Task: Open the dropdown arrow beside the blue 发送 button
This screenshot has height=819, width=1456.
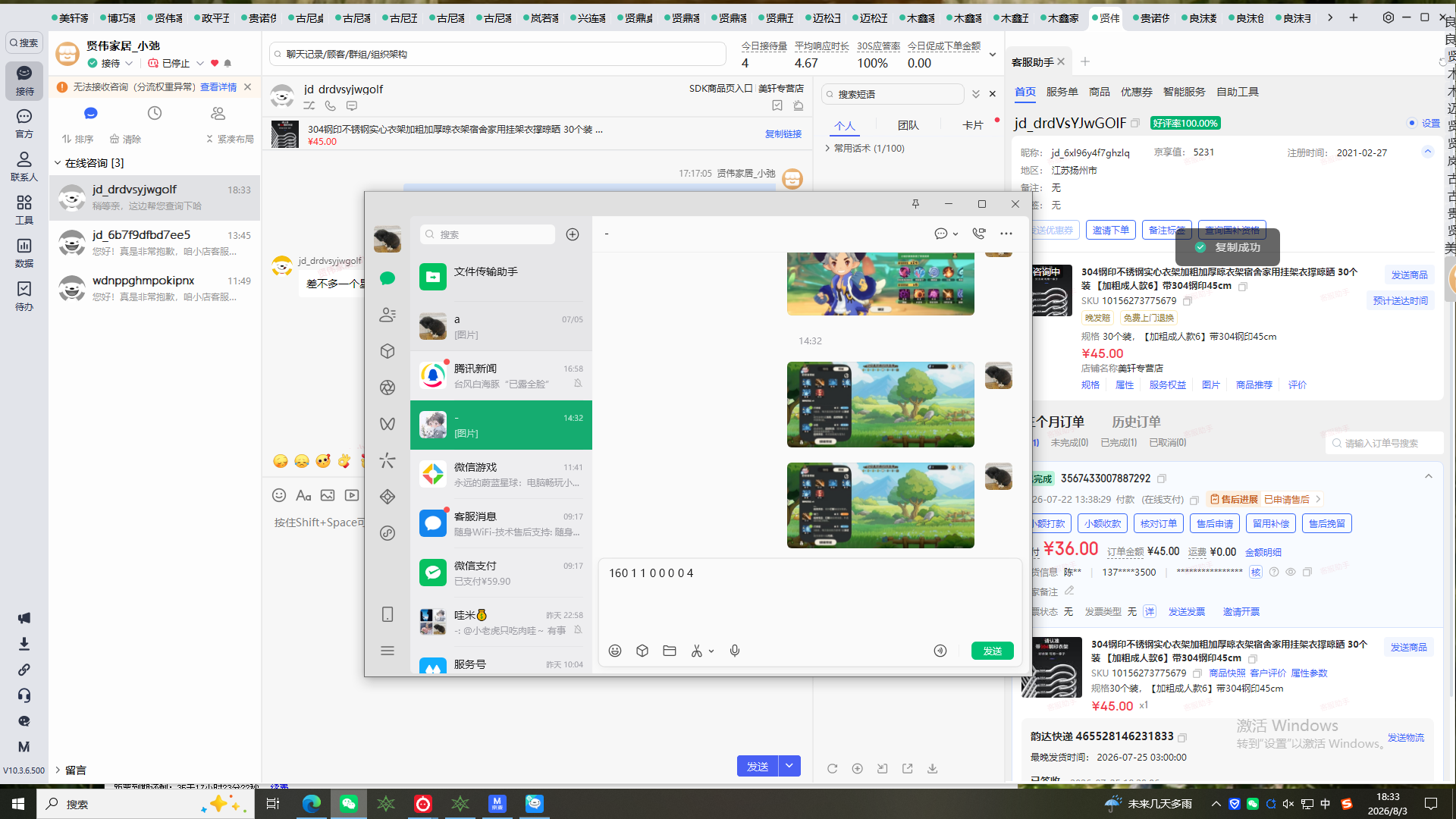Action: click(789, 766)
